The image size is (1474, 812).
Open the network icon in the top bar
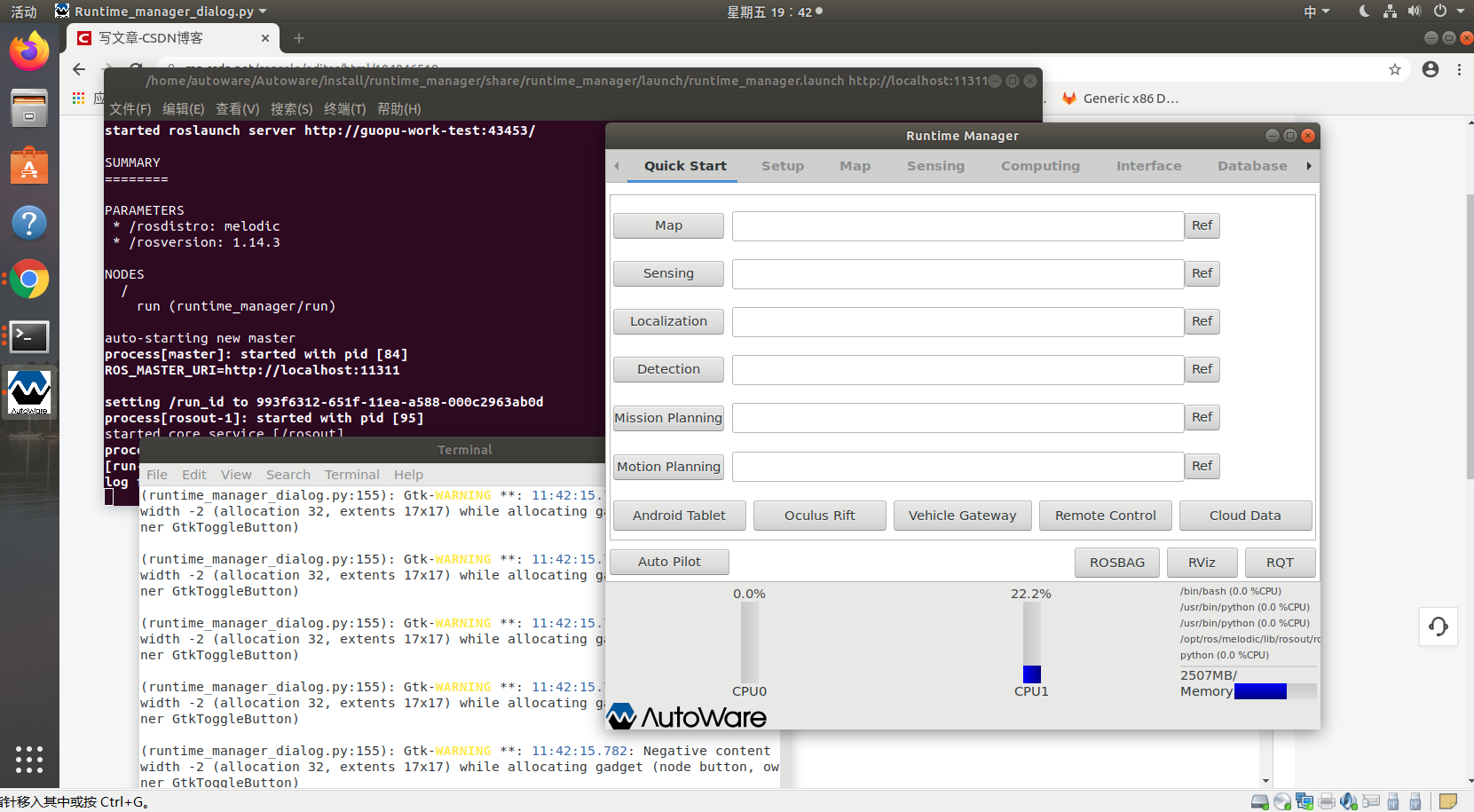(x=1390, y=12)
